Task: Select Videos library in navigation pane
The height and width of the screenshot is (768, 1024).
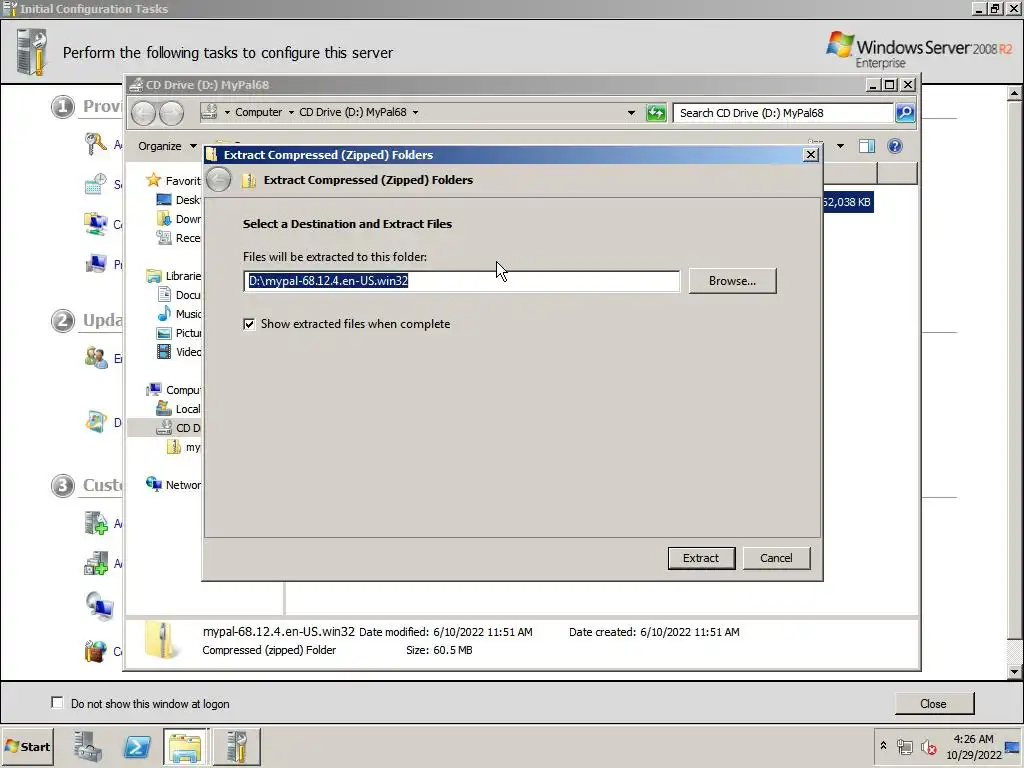Action: [x=179, y=351]
